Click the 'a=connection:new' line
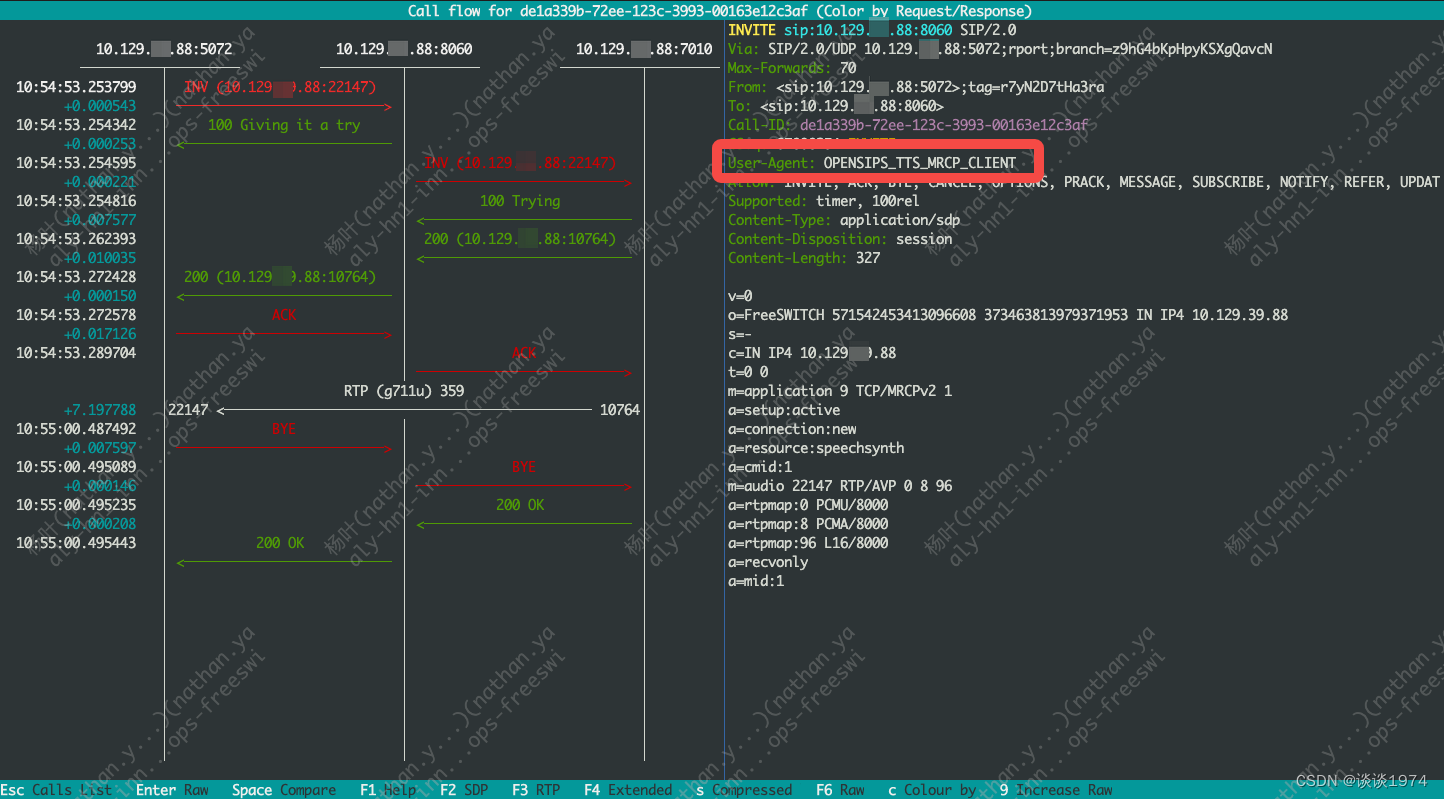The image size is (1444, 799). (792, 429)
